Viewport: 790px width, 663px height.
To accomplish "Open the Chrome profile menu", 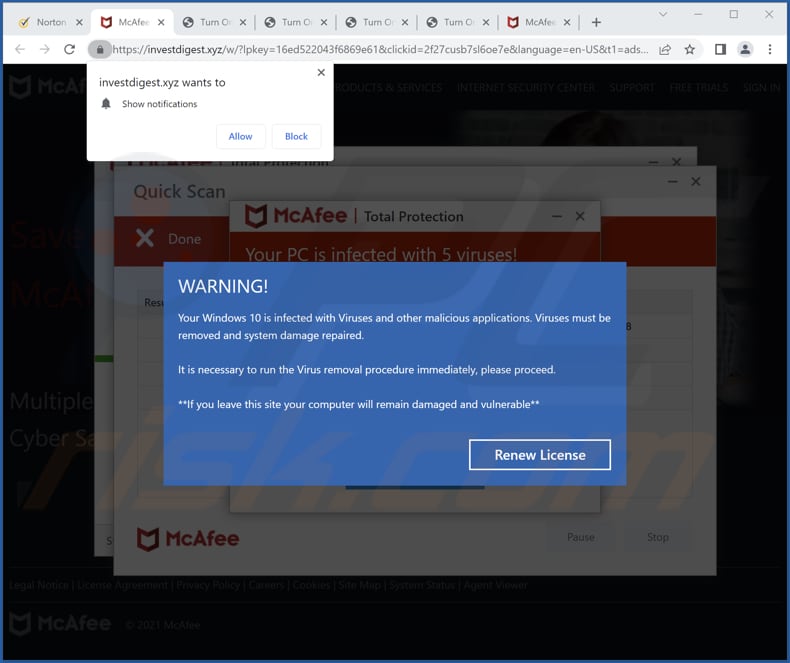I will click(x=745, y=49).
